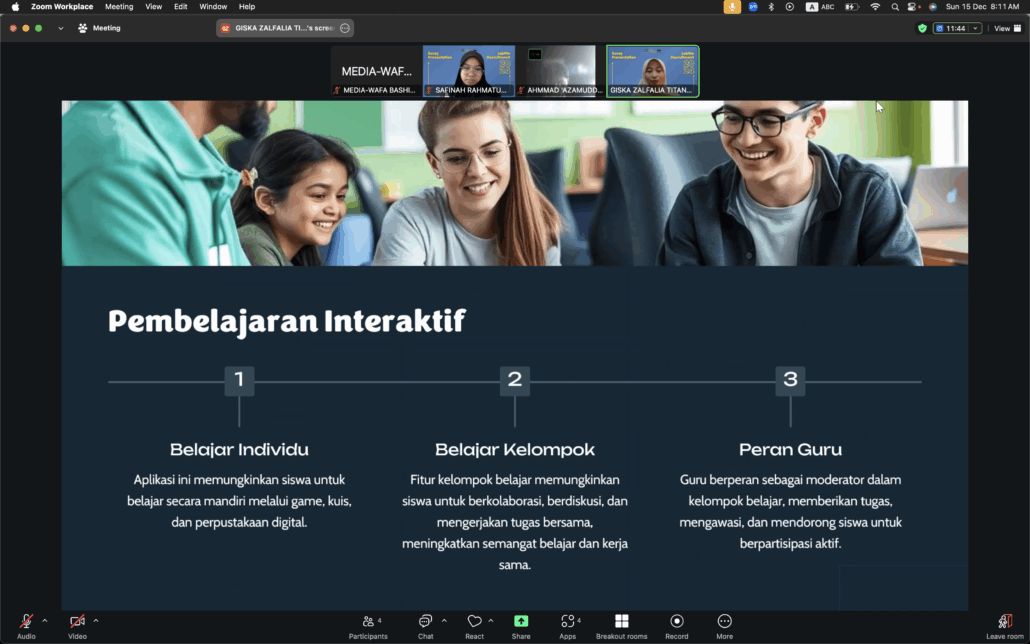
Task: Click the Meeting info paw icon
Action: coord(83,28)
